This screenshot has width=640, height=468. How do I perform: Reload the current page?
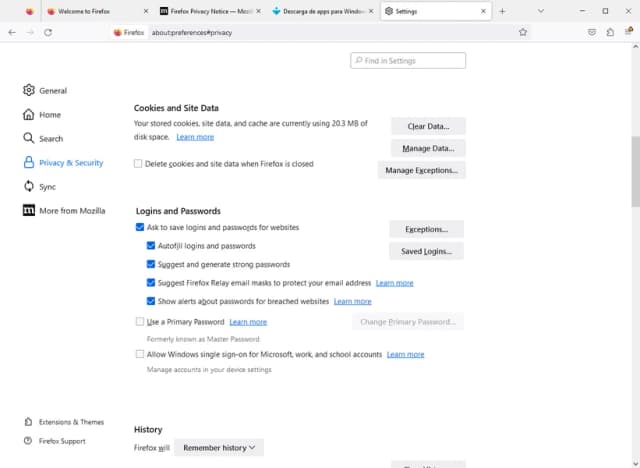(x=48, y=32)
